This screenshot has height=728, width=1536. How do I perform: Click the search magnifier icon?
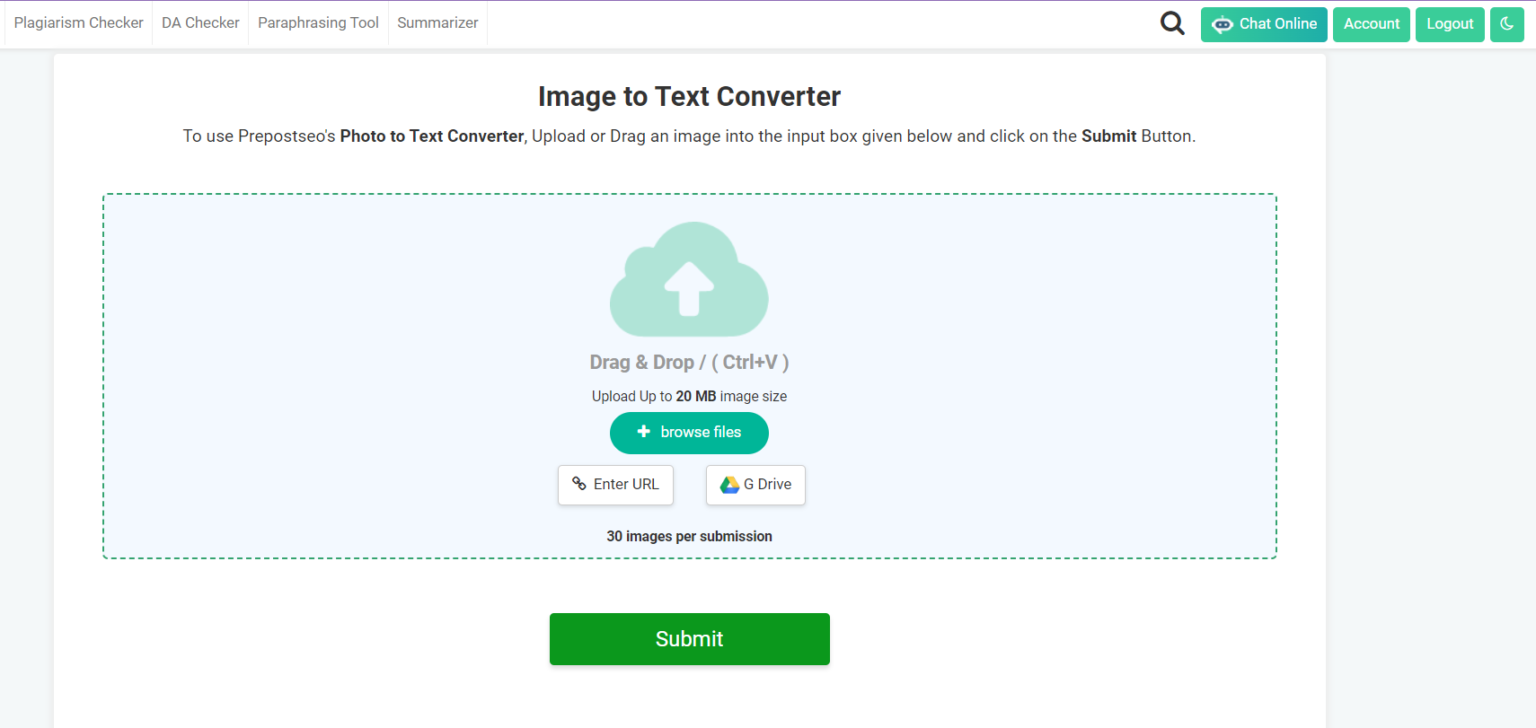pyautogui.click(x=1172, y=23)
